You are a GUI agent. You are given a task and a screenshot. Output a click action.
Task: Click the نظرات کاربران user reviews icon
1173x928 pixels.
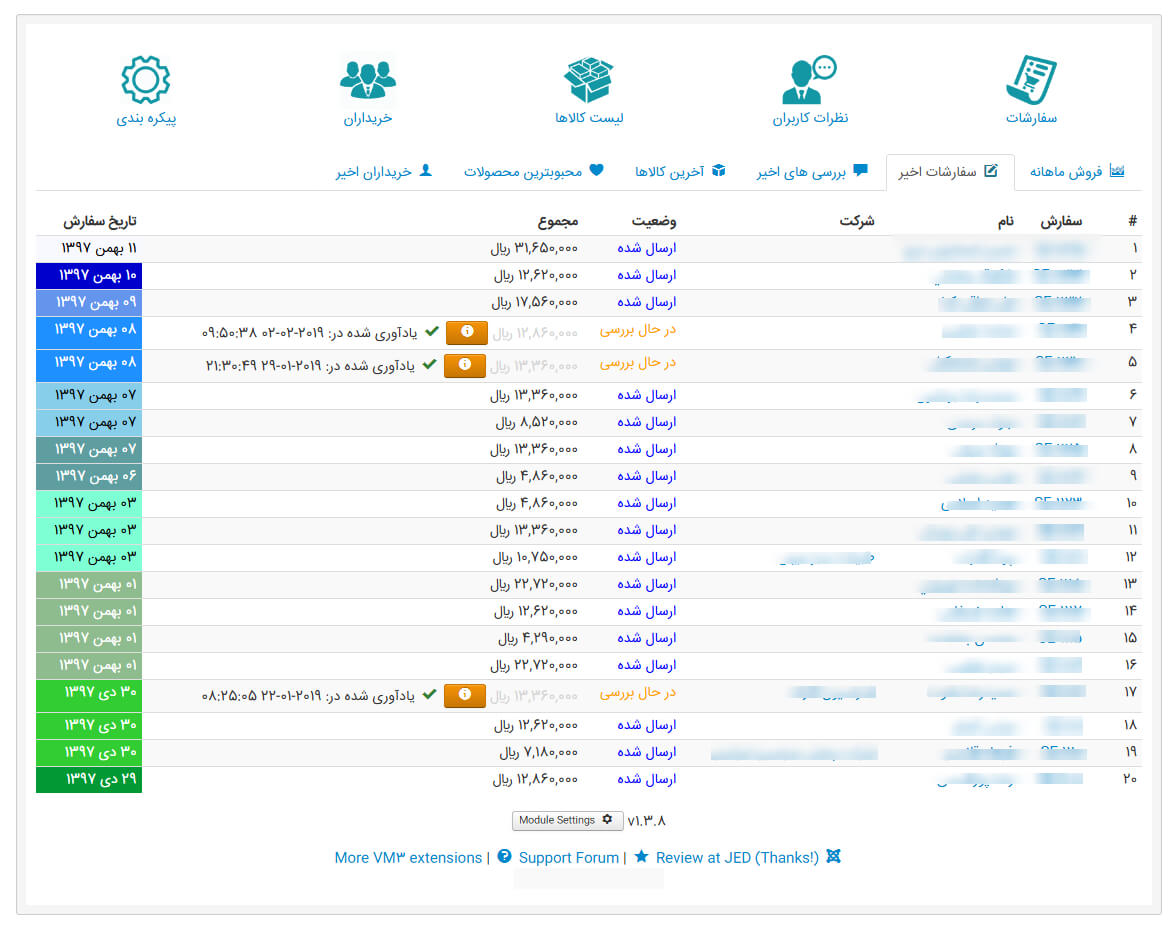(x=809, y=80)
